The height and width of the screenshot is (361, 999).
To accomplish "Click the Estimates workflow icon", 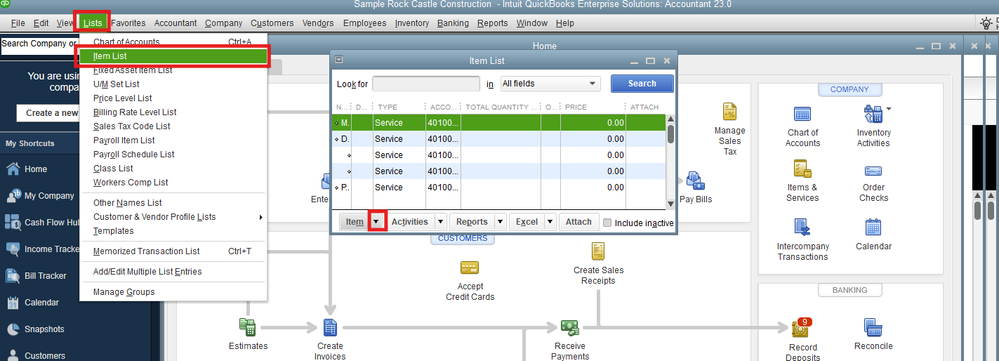I will [247, 328].
